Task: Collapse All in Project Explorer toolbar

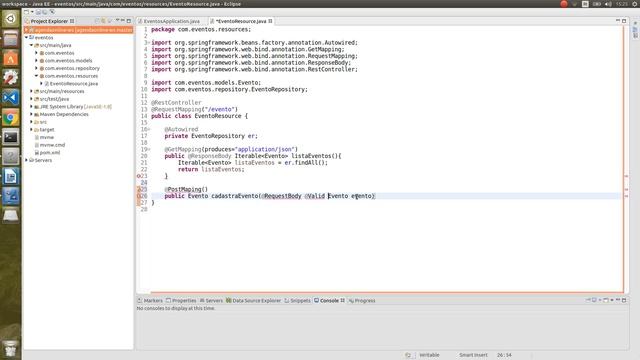Action: click(97, 21)
